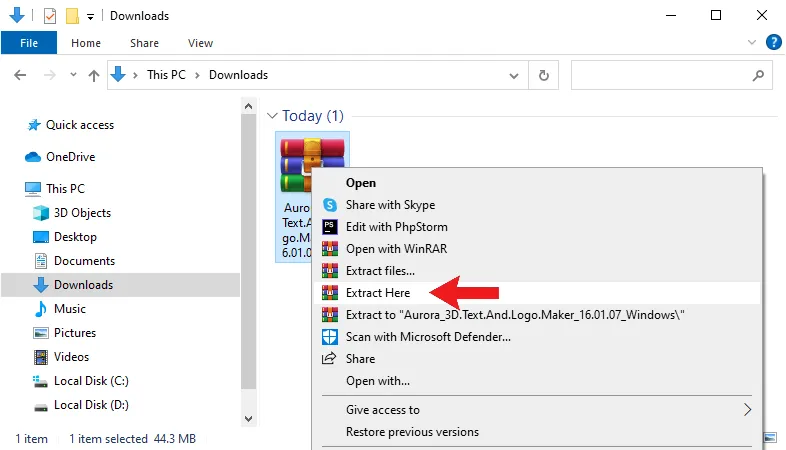Switch to the View ribbon tab
The height and width of the screenshot is (450, 786).
201,43
